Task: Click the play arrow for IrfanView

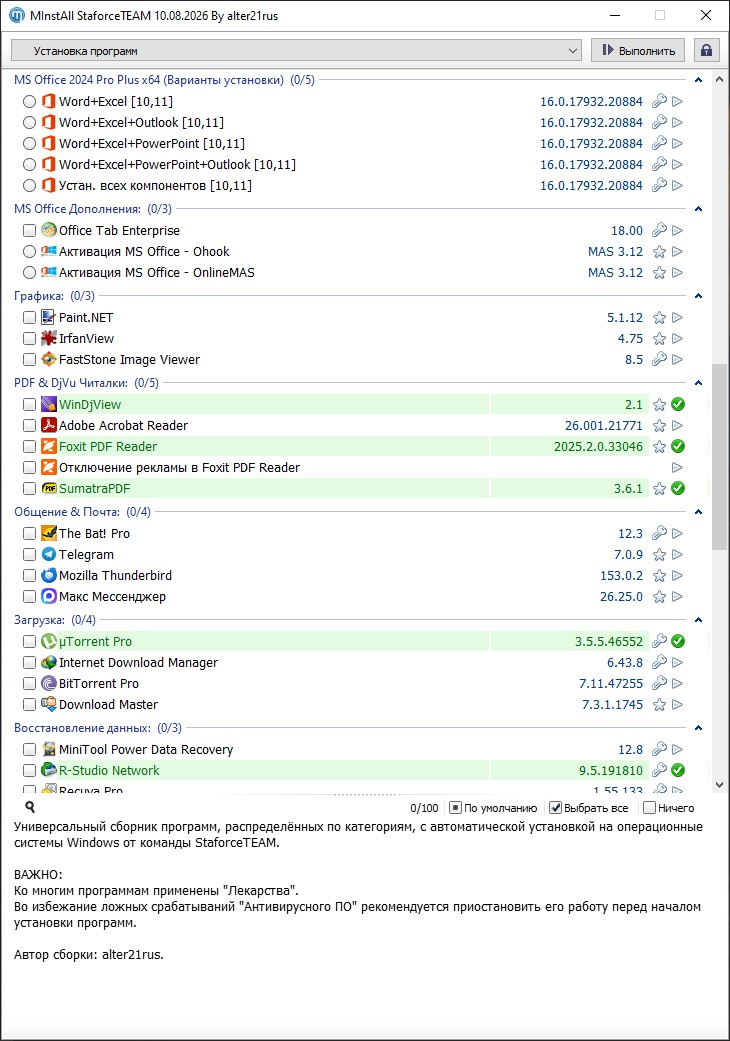Action: (x=678, y=339)
